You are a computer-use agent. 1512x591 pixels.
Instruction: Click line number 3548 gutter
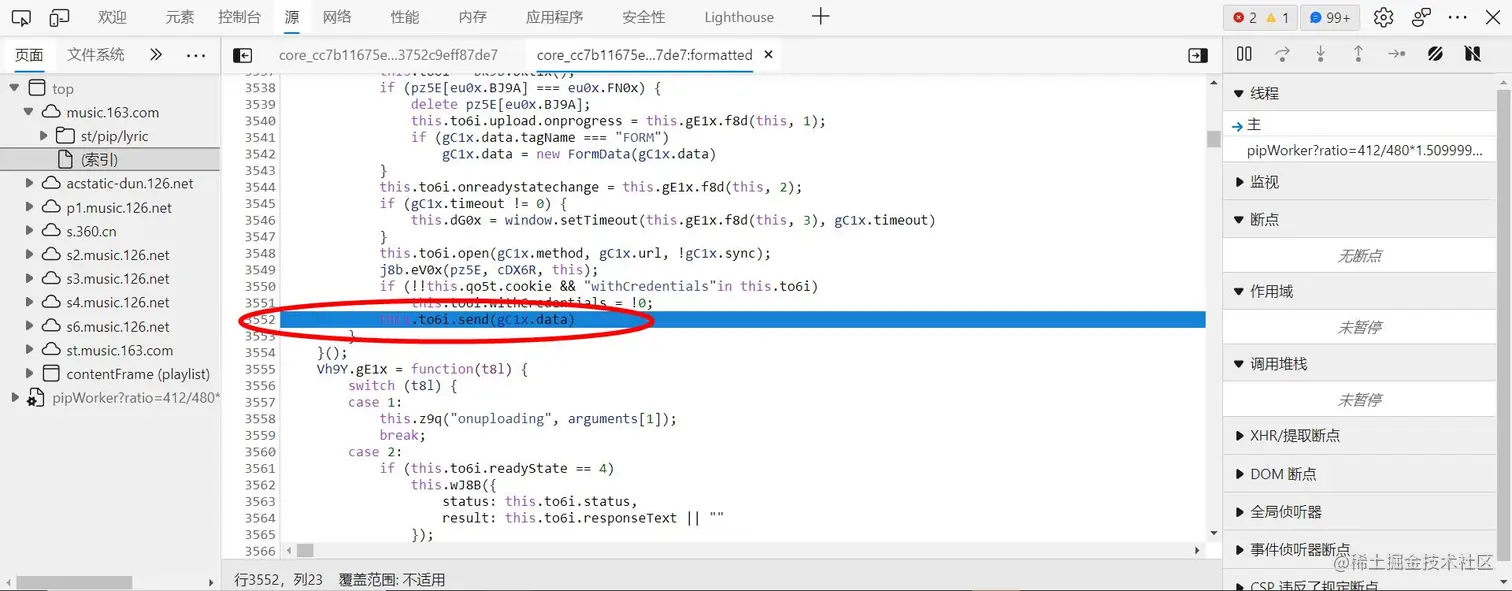(259, 253)
